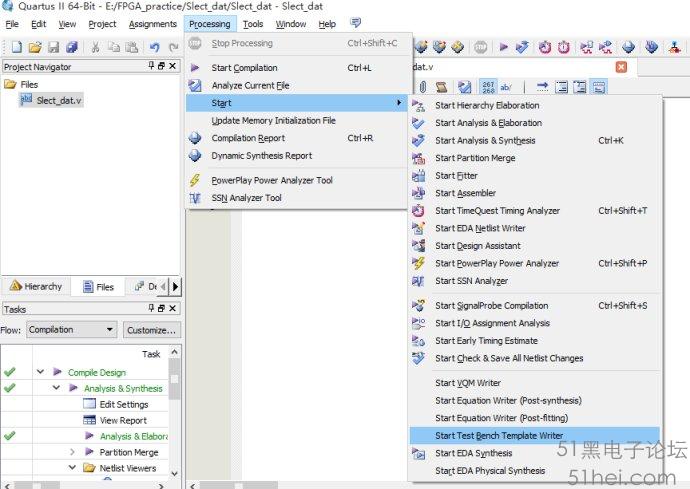Image resolution: width=690 pixels, height=489 pixels.
Task: Switch to the Hierarchy tab
Action: [36, 287]
